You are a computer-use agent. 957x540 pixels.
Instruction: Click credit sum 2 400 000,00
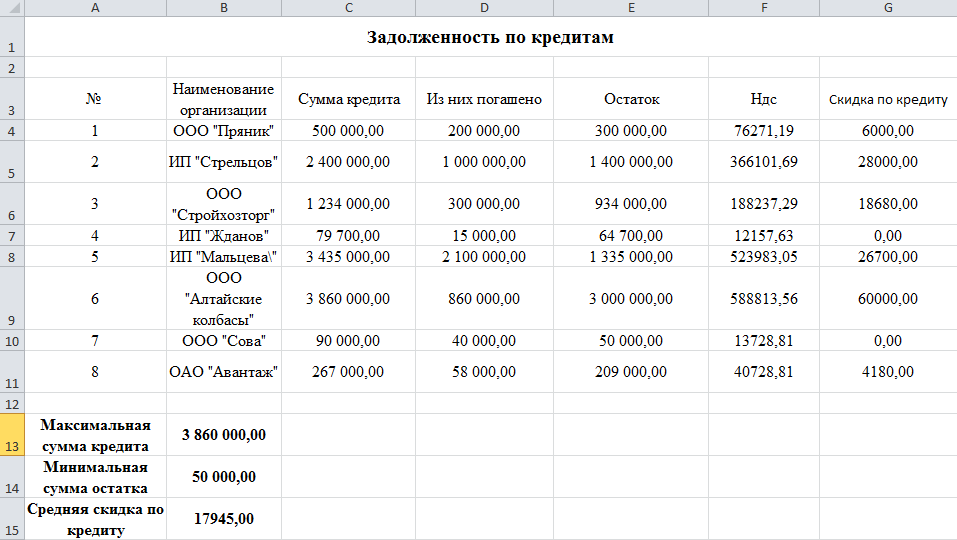click(x=348, y=162)
